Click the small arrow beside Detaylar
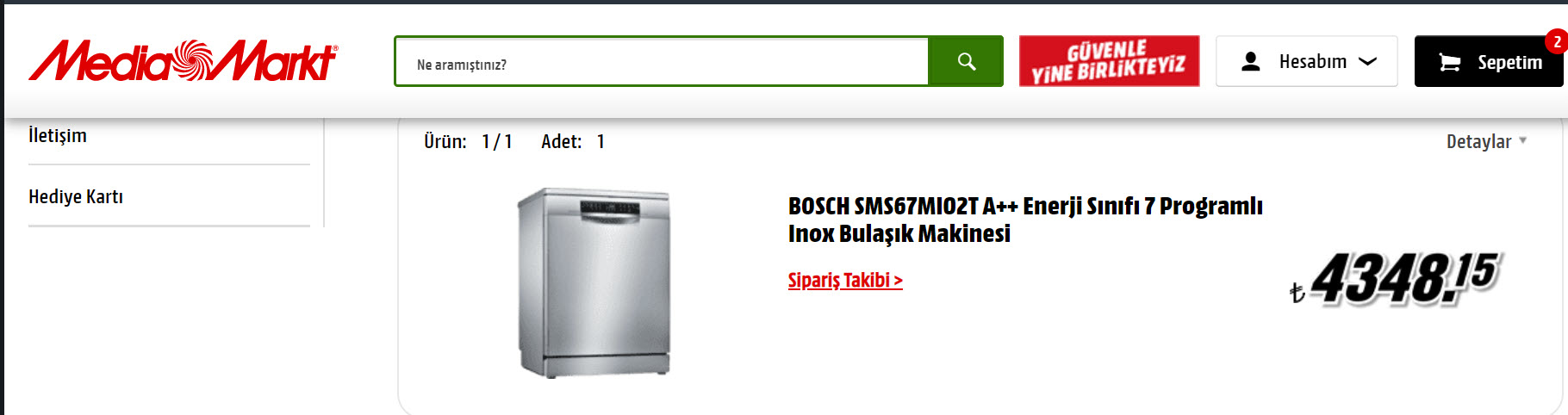 1522,139
